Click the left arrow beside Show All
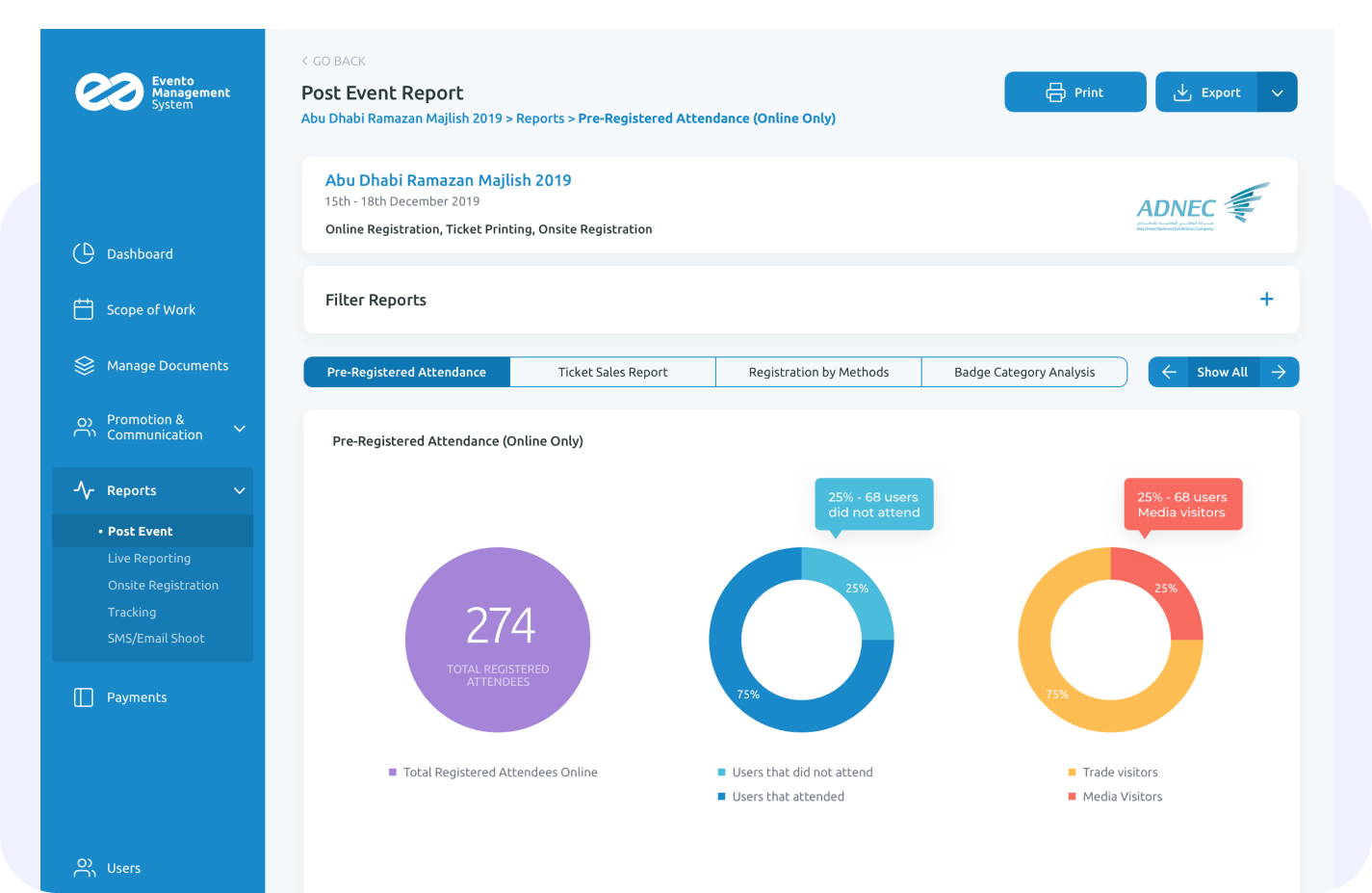Viewport: 1372px width, 893px height. click(x=1168, y=372)
